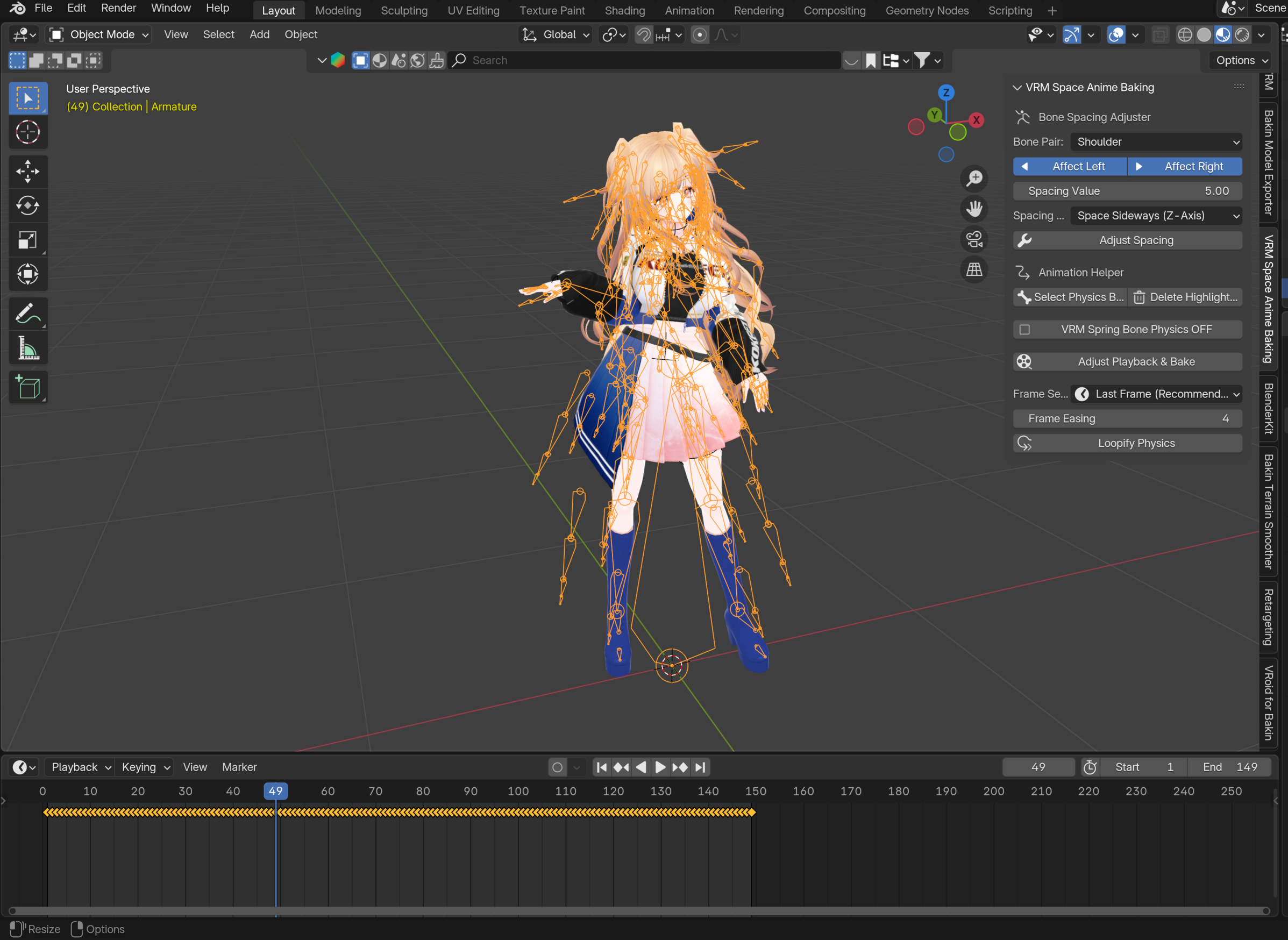Enable VRM Spring Bone Physics OFF checkbox
Image resolution: width=1288 pixels, height=940 pixels.
click(1024, 330)
